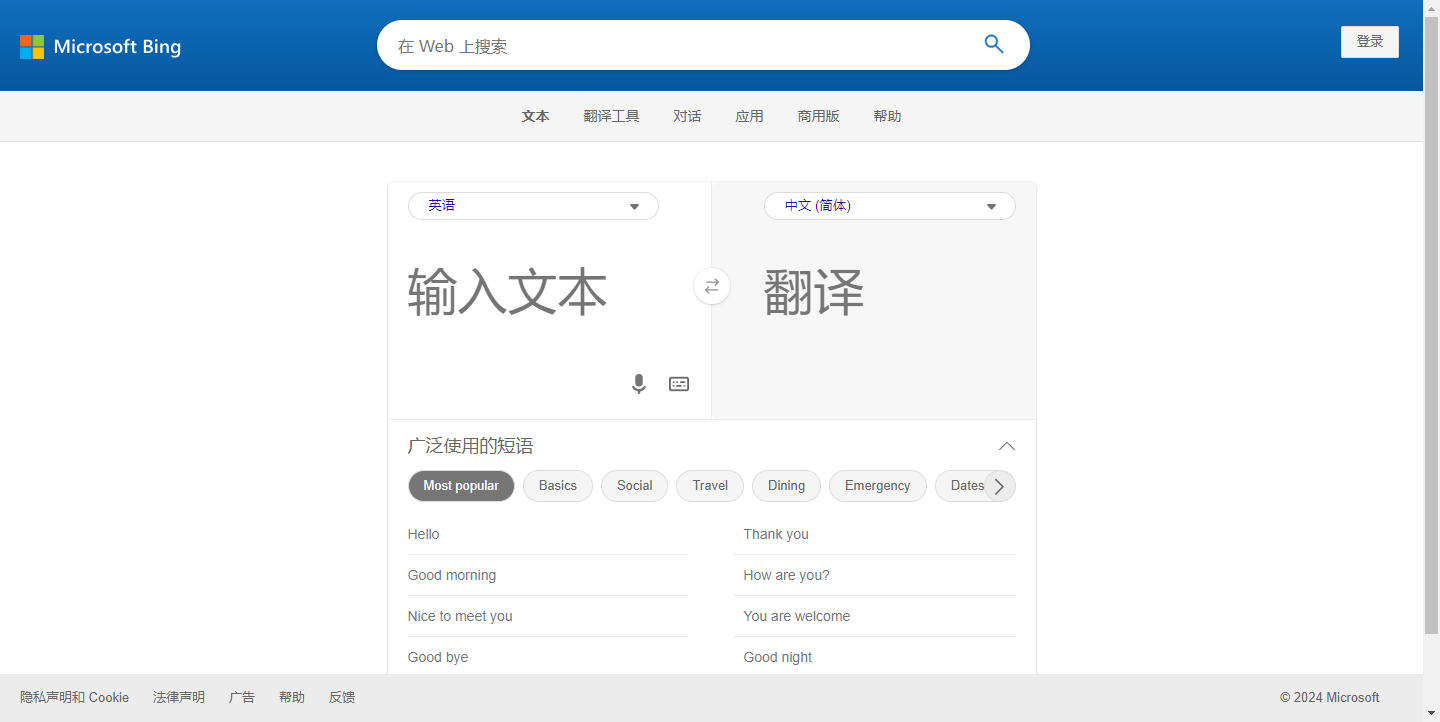Click the microphone voice input icon
This screenshot has height=722, width=1440.
(639, 384)
